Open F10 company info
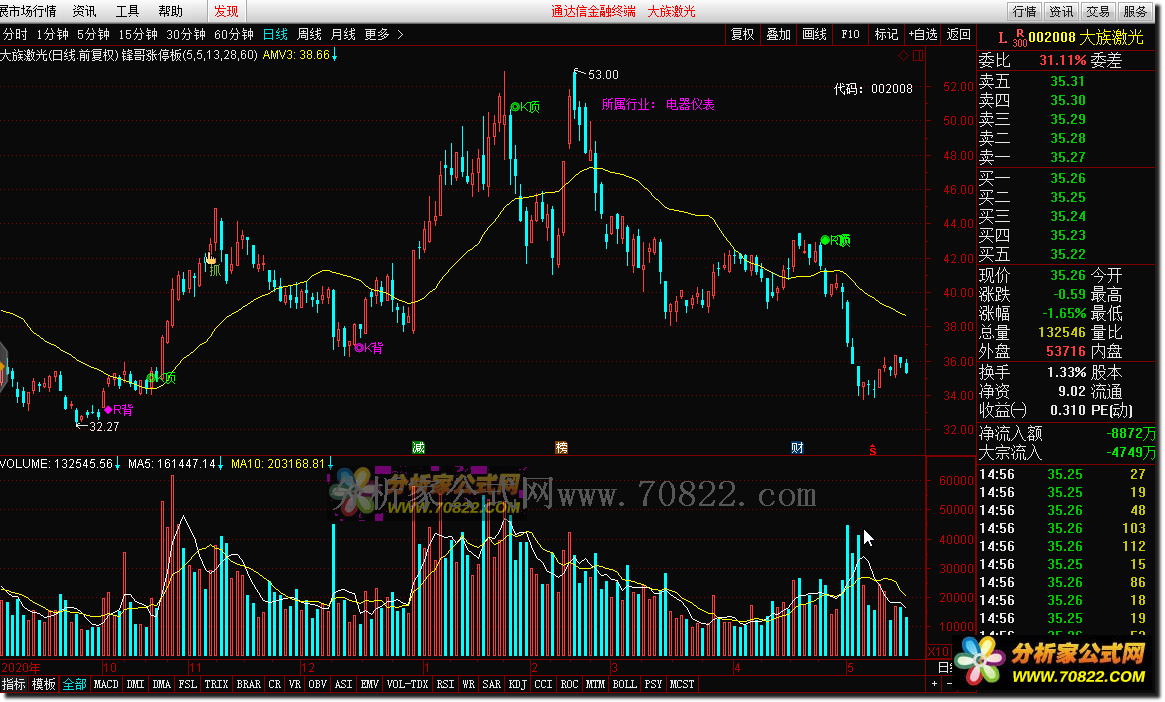This screenshot has width=1165, height=702. coord(850,34)
